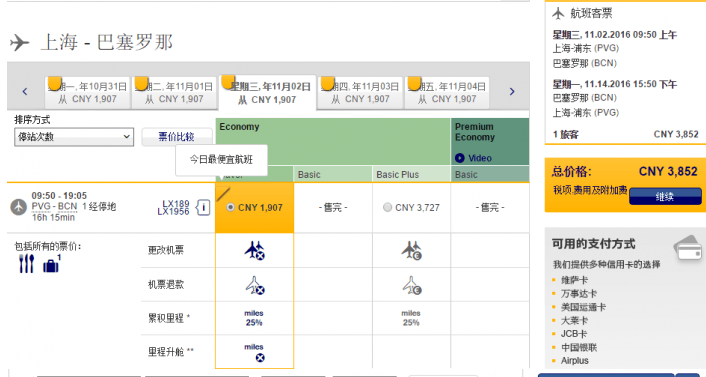This screenshot has width=706, height=377.
Task: Click the flight number LX189
Action: (176, 204)
